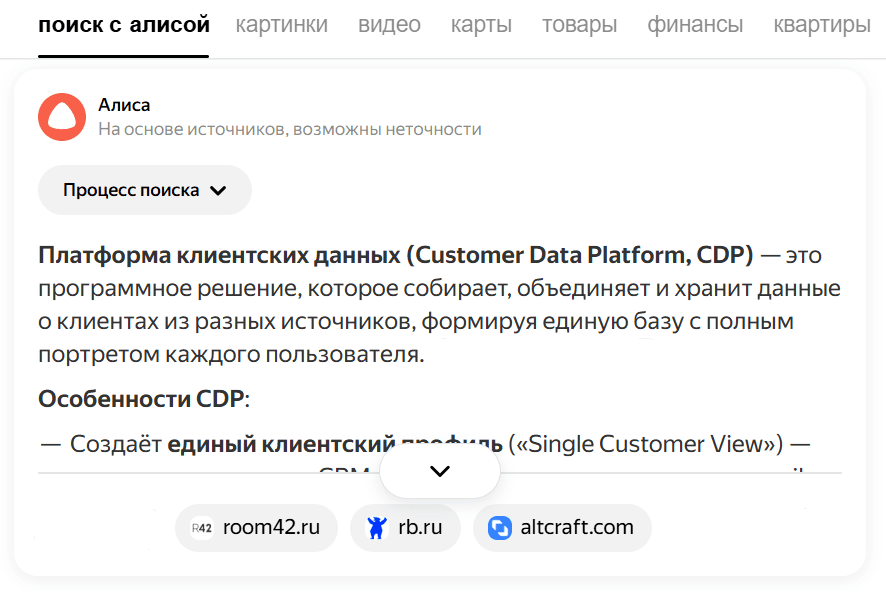Expand the Процесс поиска panel
This screenshot has width=886, height=597.
click(144, 189)
